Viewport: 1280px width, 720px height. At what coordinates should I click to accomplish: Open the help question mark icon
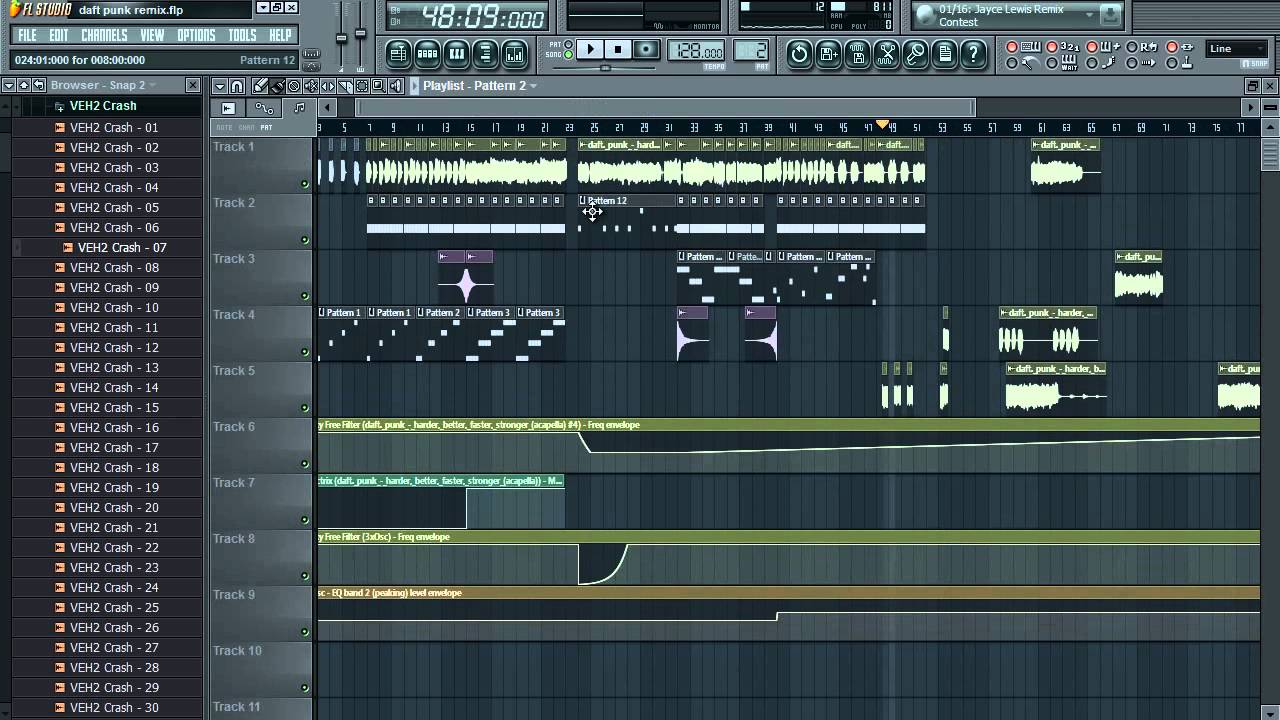tap(973, 54)
